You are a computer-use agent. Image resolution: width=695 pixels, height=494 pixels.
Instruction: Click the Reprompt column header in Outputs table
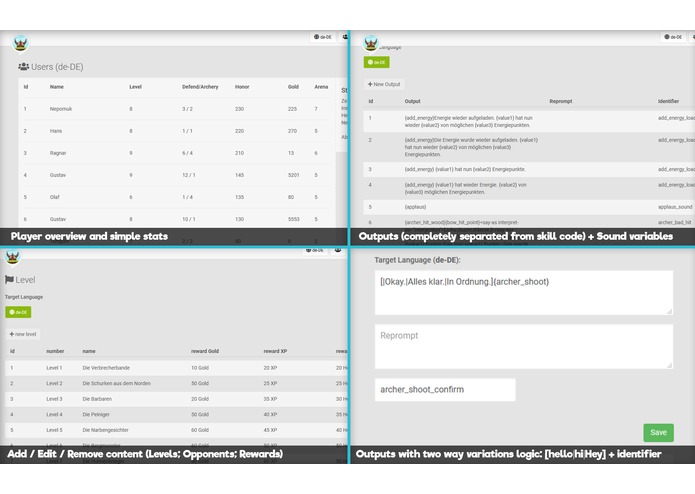(561, 101)
